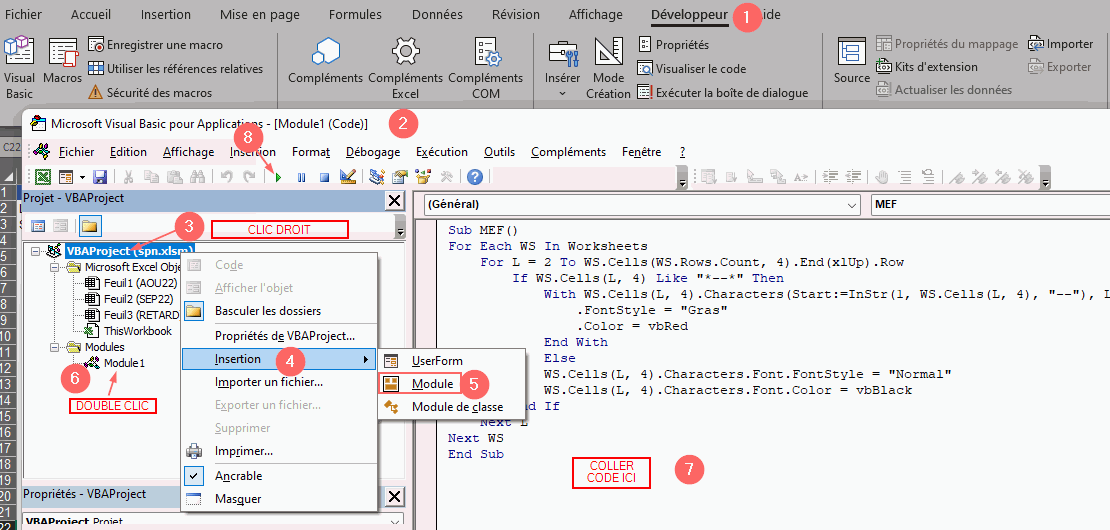Switch to Excel via the green Excel icon
Image resolution: width=1110 pixels, height=530 pixels.
click(43, 177)
